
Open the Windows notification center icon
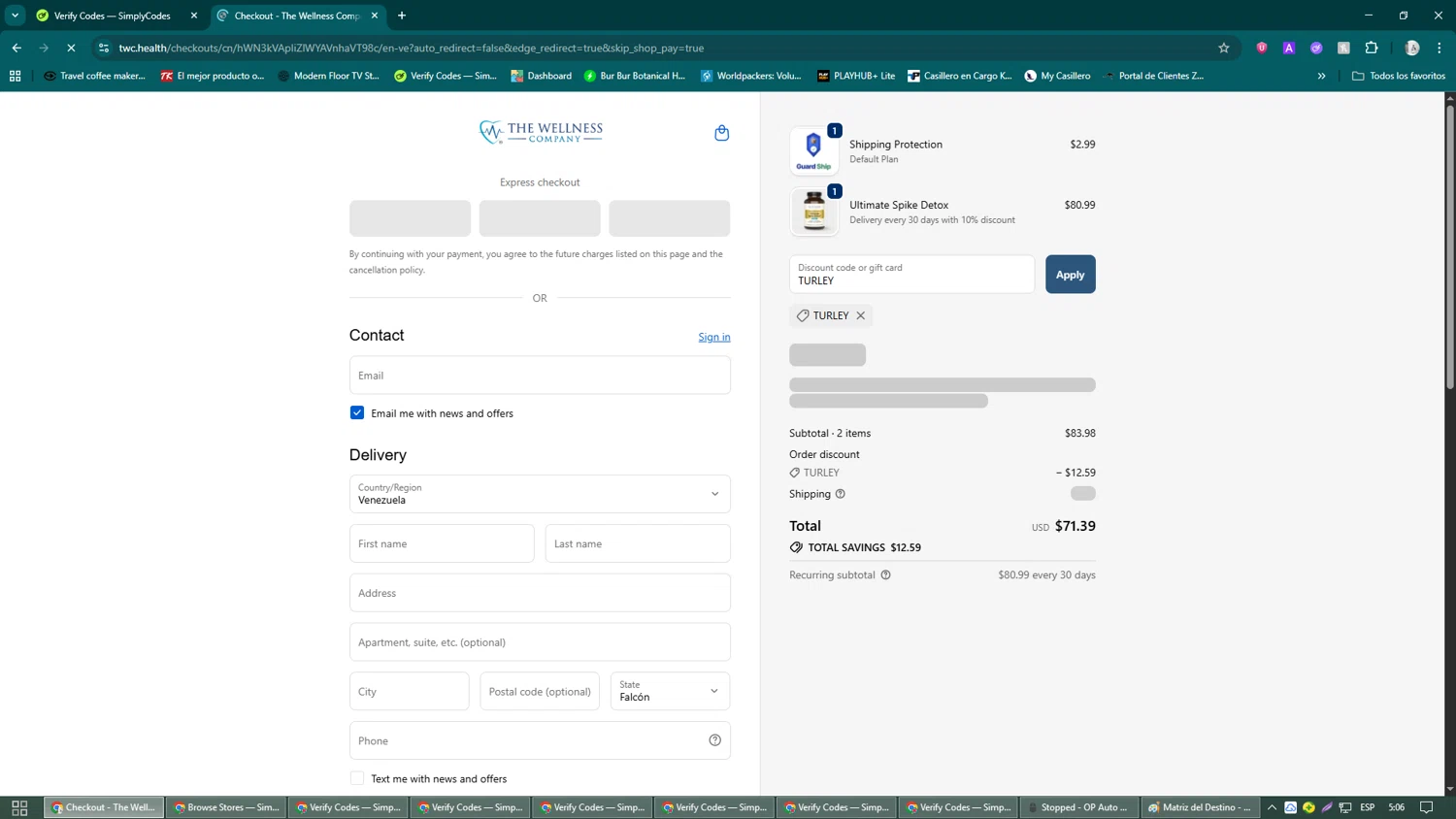[x=1426, y=807]
